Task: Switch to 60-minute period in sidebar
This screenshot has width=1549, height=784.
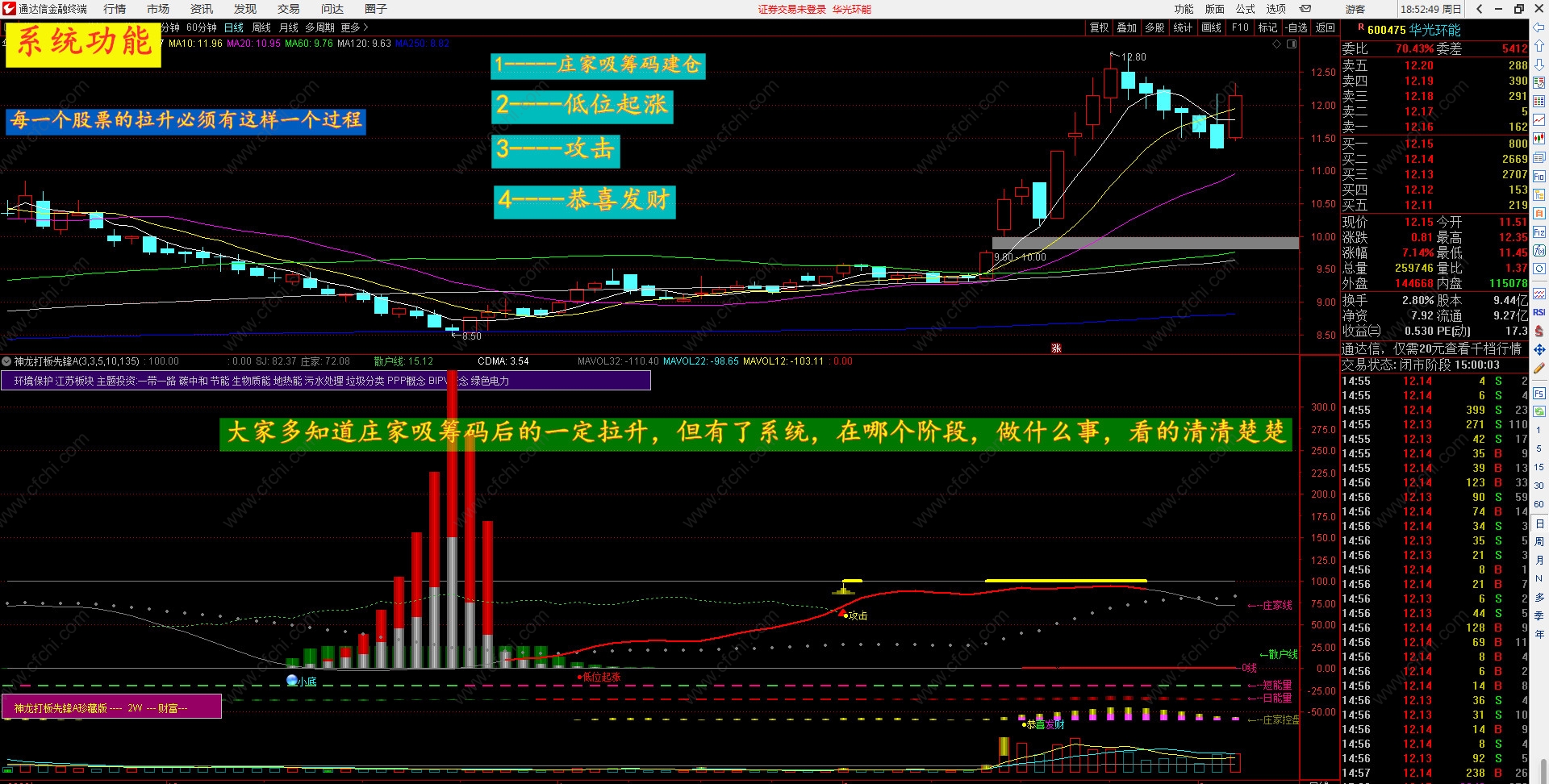Action: point(1539,504)
